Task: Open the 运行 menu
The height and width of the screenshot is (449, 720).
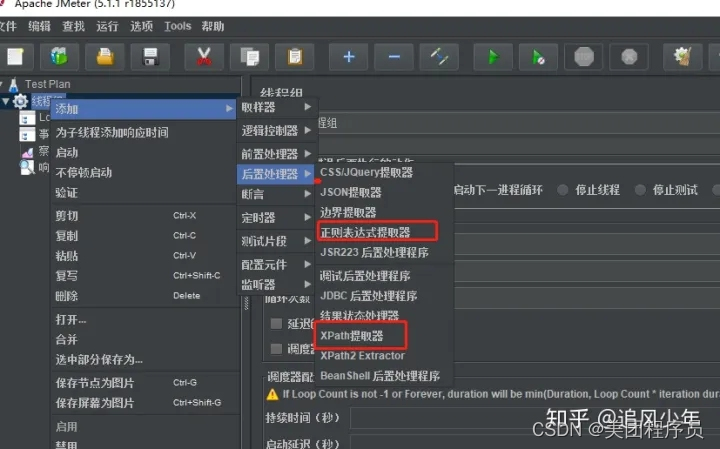Action: (x=107, y=27)
